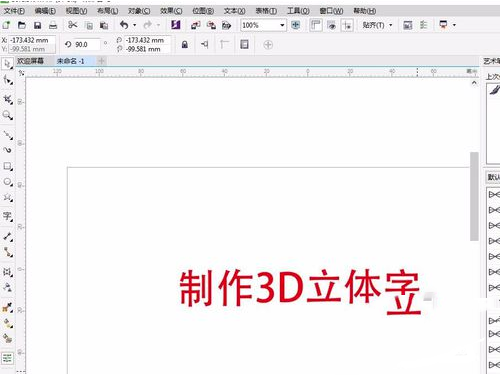Click the rotation angle field 90.0
This screenshot has height=377, width=501.
(x=87, y=45)
